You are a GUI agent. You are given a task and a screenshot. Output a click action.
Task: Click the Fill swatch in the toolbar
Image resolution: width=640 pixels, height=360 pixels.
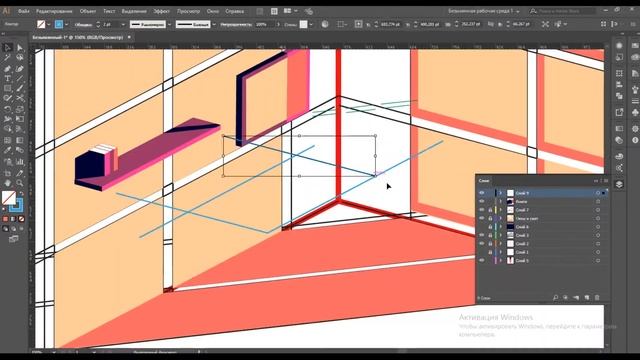tap(9, 198)
